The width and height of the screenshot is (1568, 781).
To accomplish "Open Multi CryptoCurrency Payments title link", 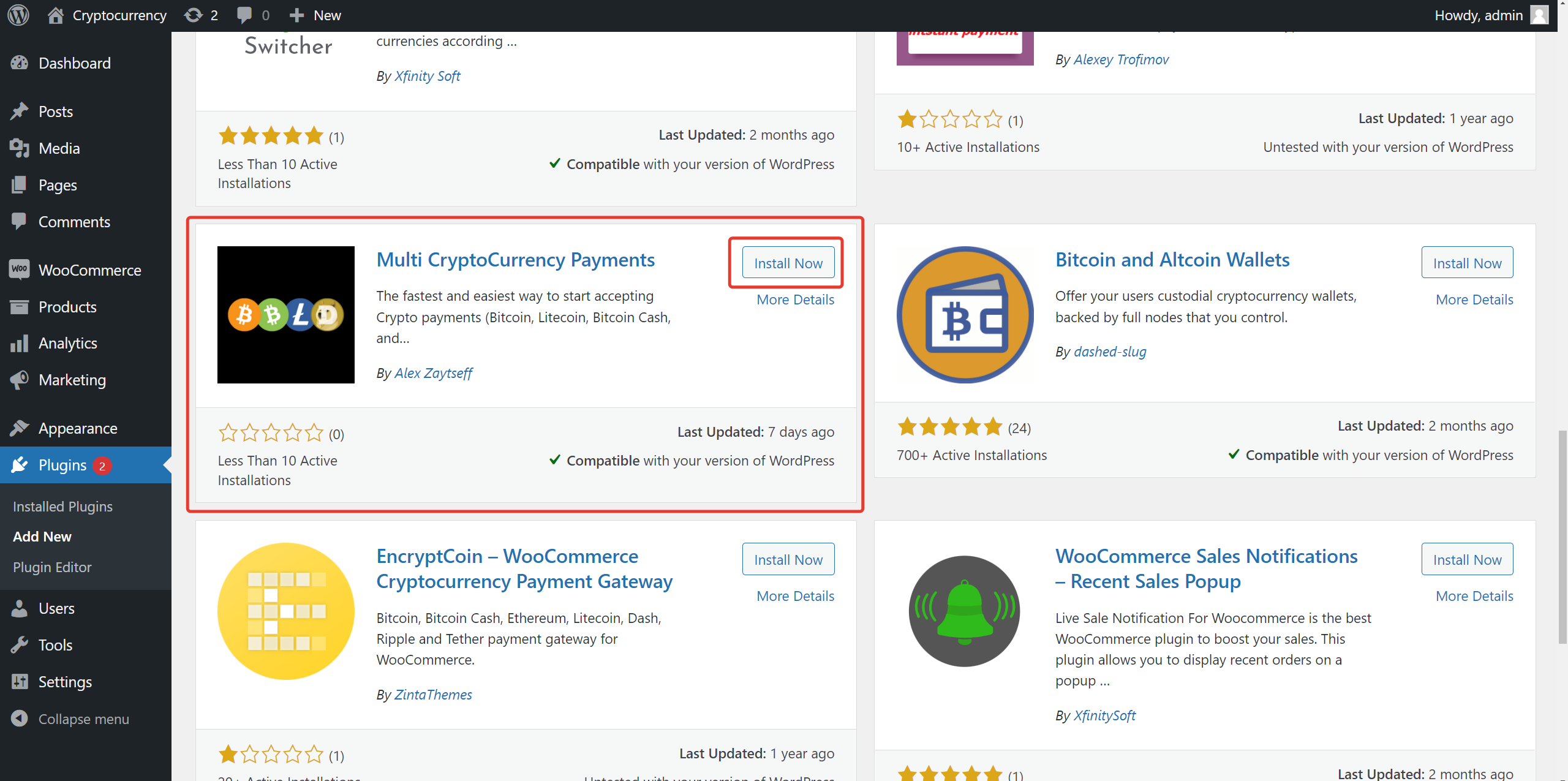I will click(516, 260).
